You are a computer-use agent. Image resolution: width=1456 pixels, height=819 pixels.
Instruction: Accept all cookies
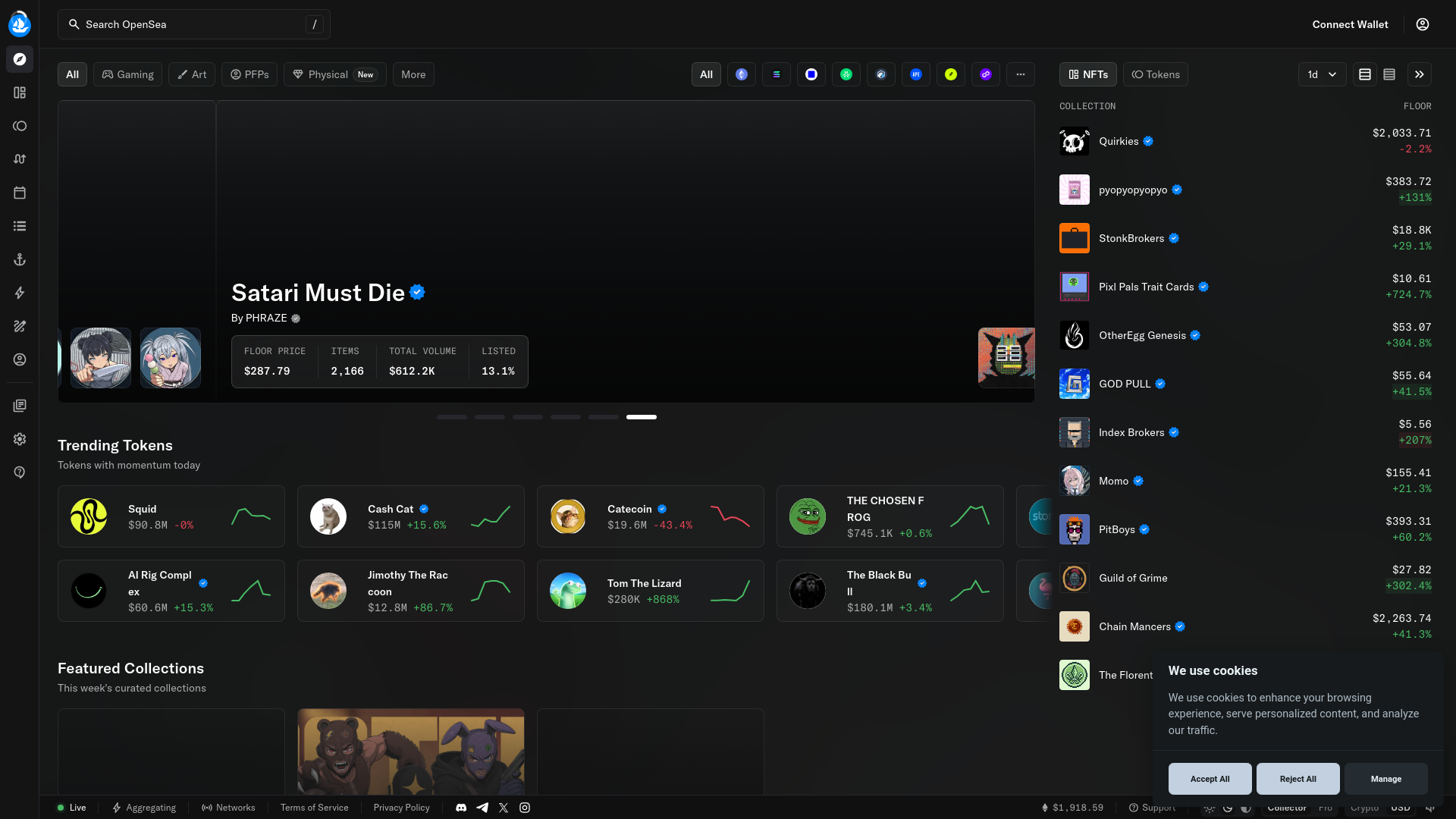click(x=1210, y=779)
